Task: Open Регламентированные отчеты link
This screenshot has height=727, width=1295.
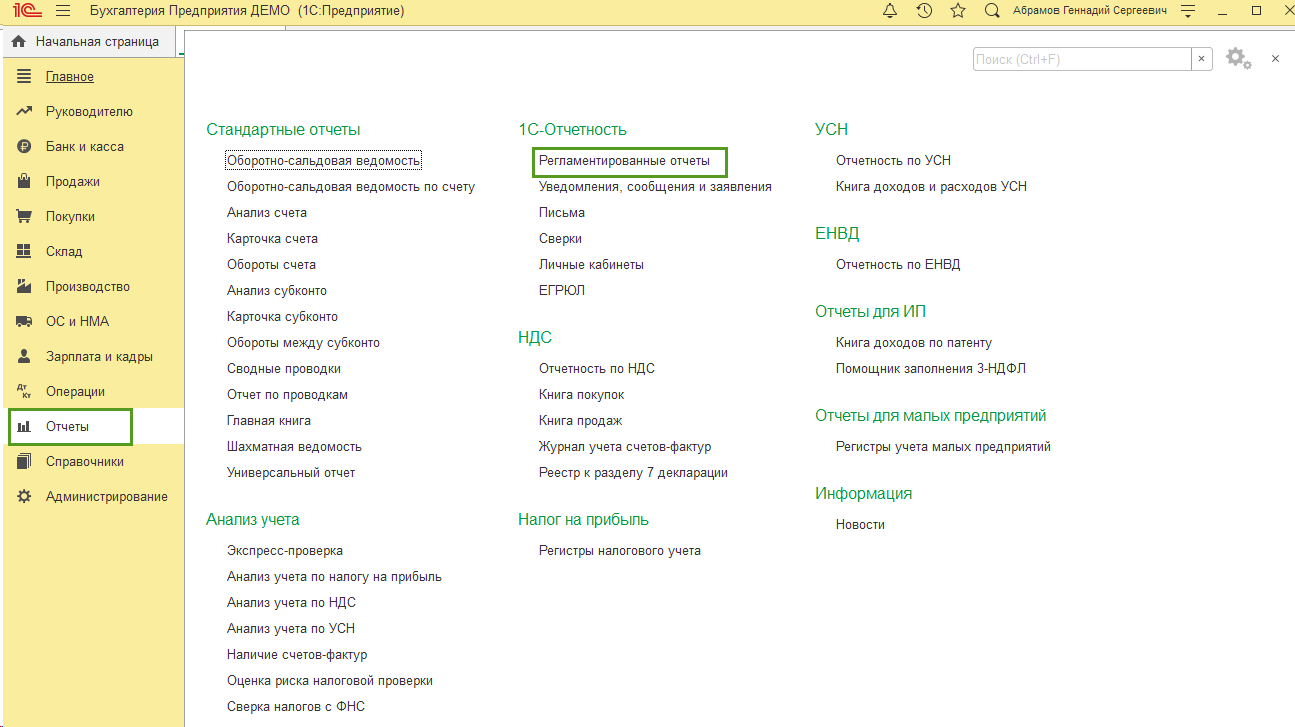Action: tap(624, 160)
